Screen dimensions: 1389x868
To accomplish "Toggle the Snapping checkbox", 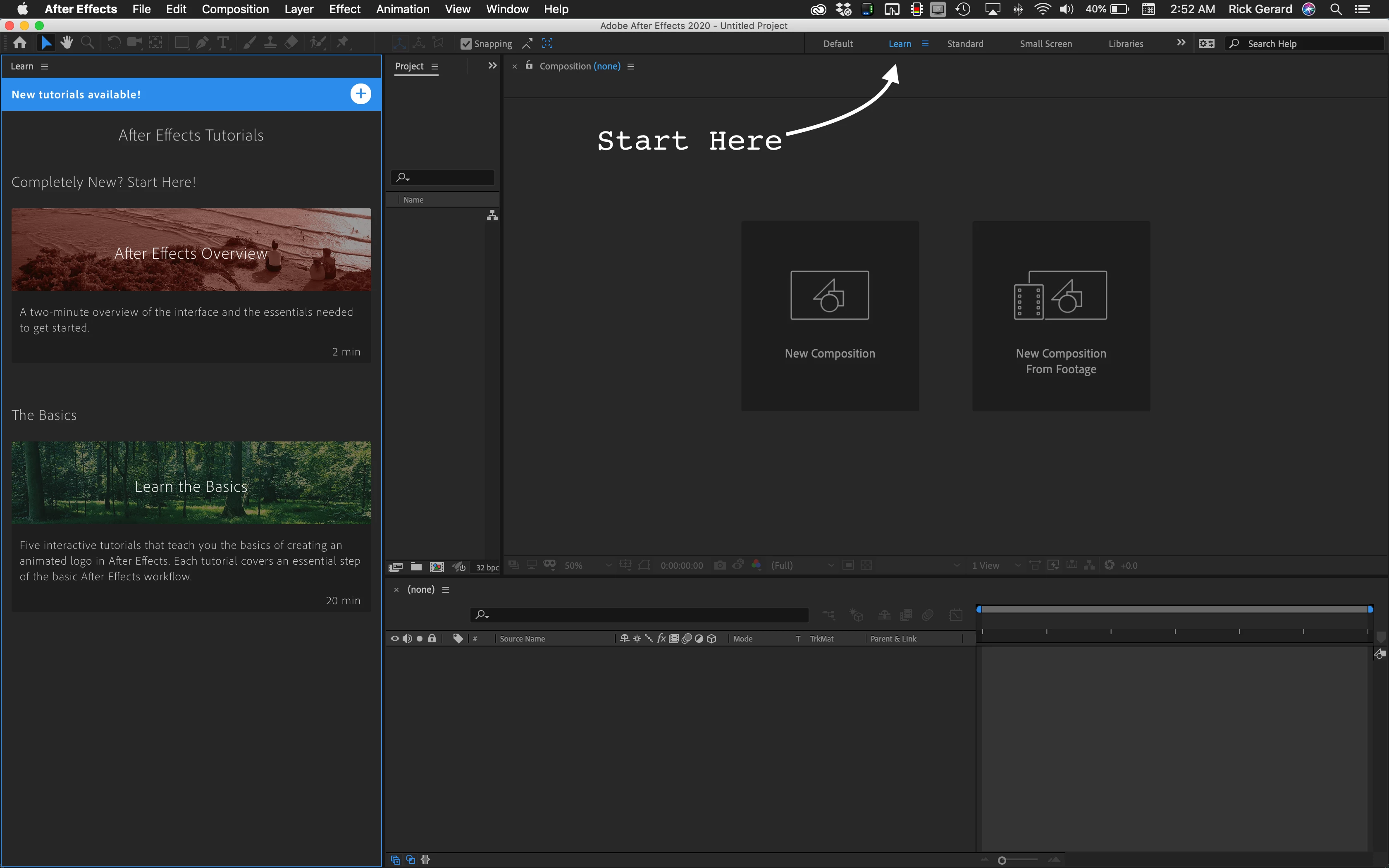I will 466,44.
